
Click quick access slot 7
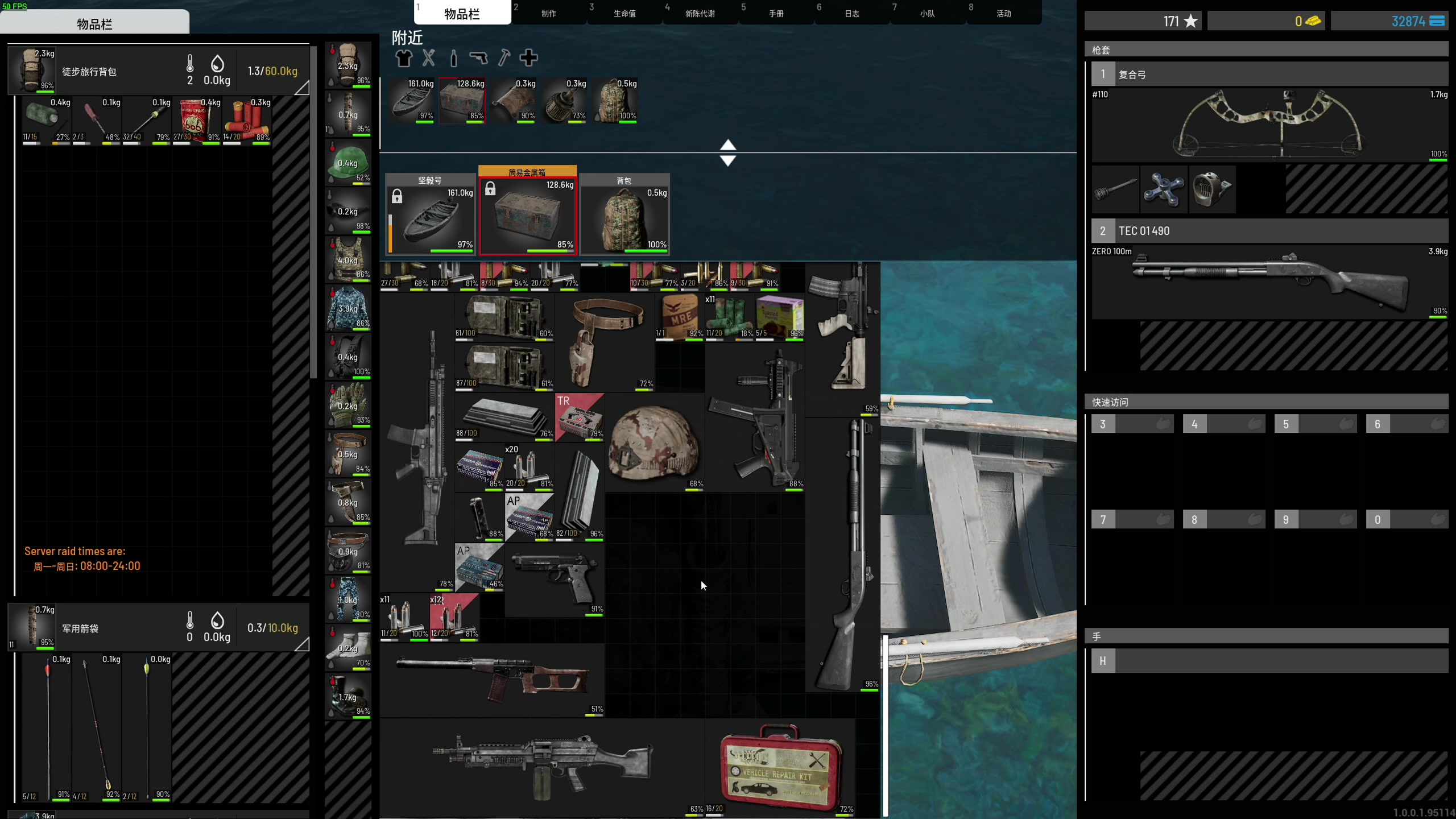pyautogui.click(x=1132, y=519)
